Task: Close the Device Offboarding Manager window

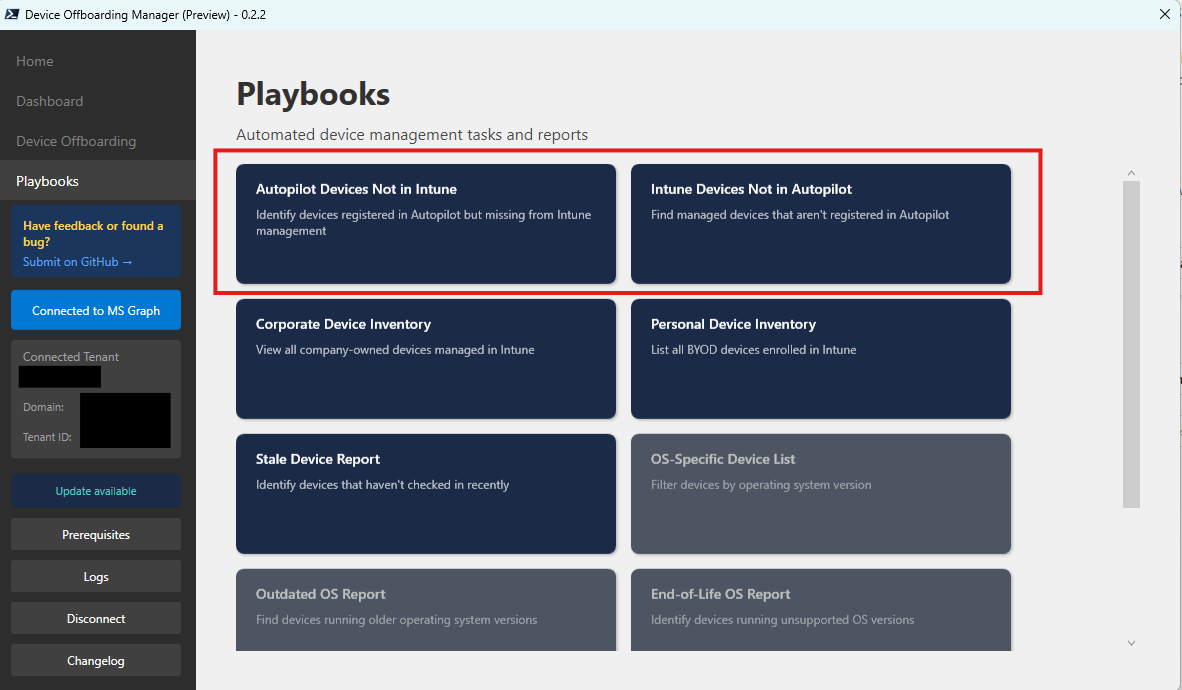Action: (1164, 14)
